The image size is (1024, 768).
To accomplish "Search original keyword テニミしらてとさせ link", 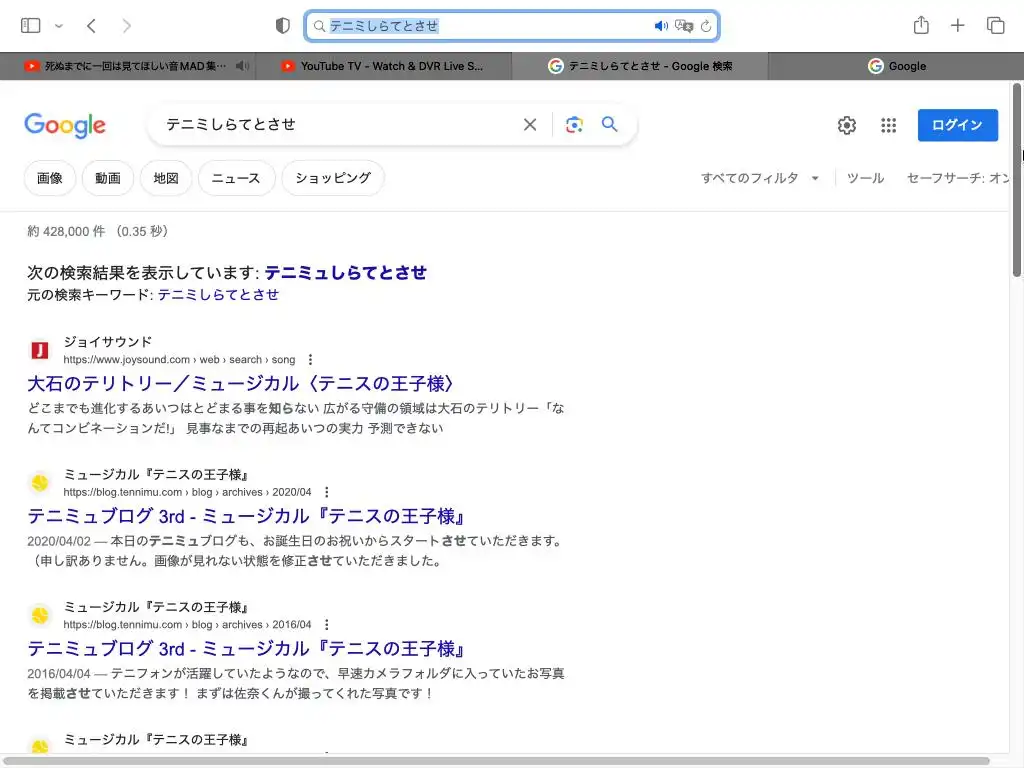I will click(218, 295).
